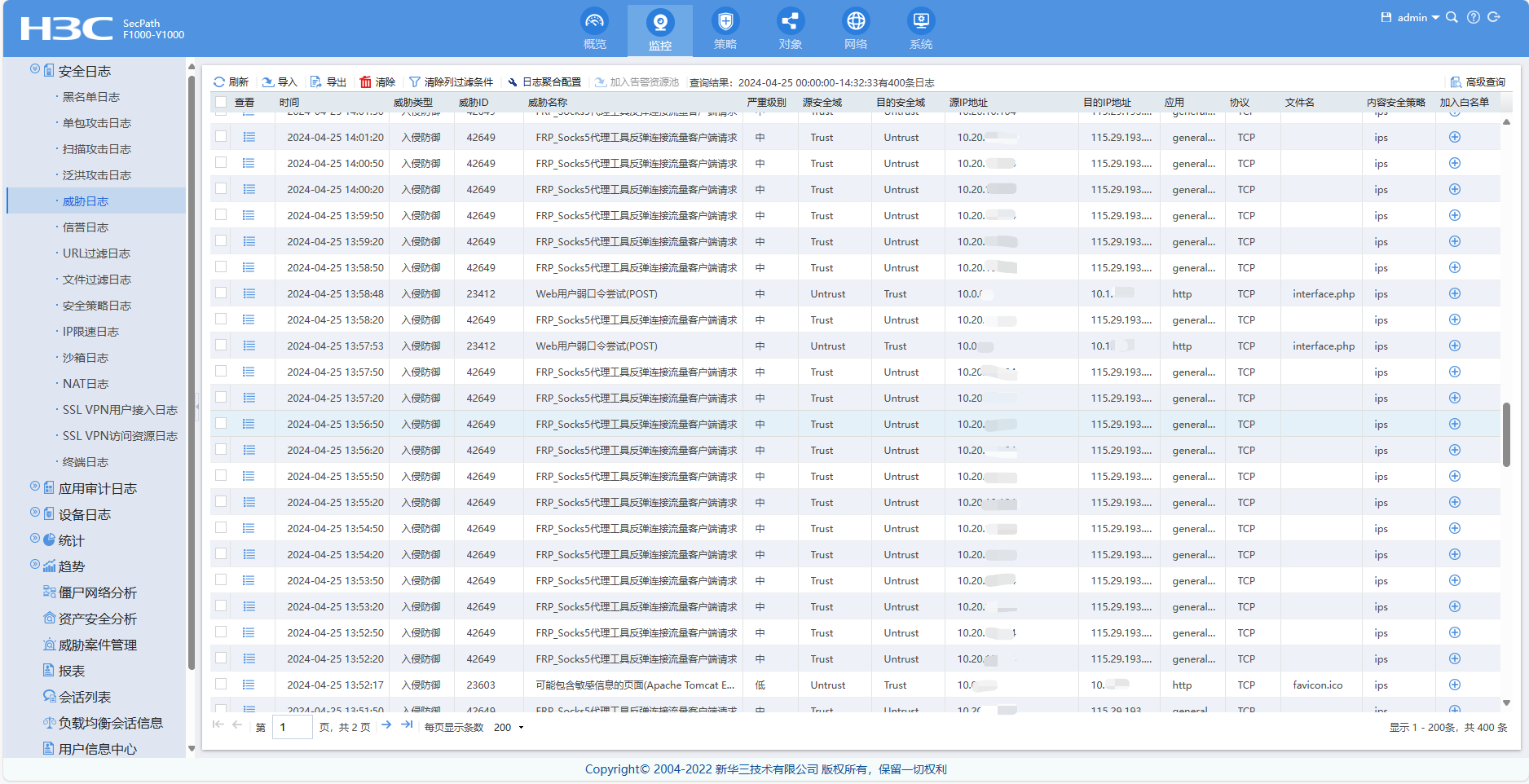Toggle the select-all checkbox in table header
Screen dimensions: 1529x784
pos(221,102)
